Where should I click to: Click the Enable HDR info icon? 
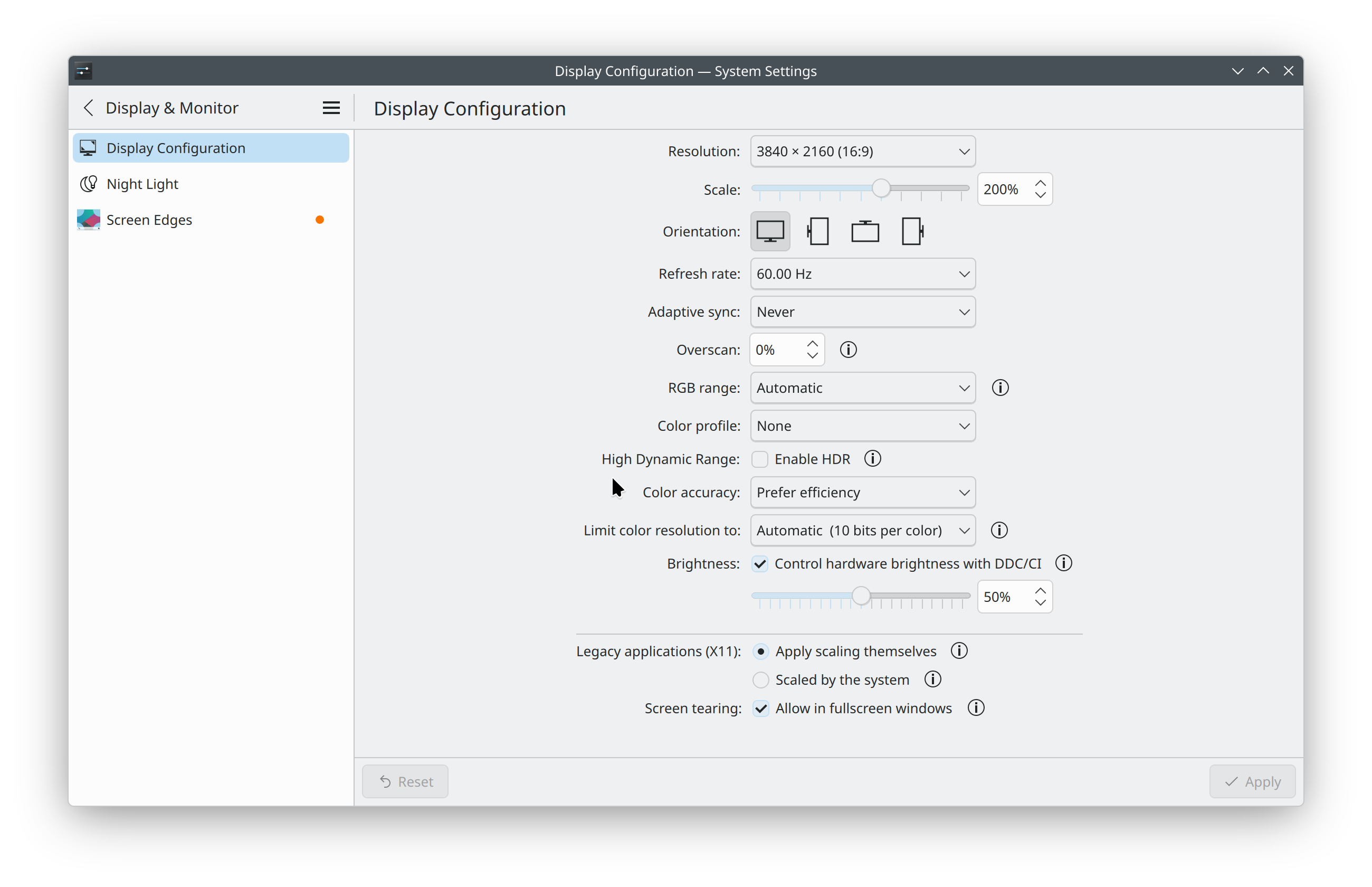[872, 459]
